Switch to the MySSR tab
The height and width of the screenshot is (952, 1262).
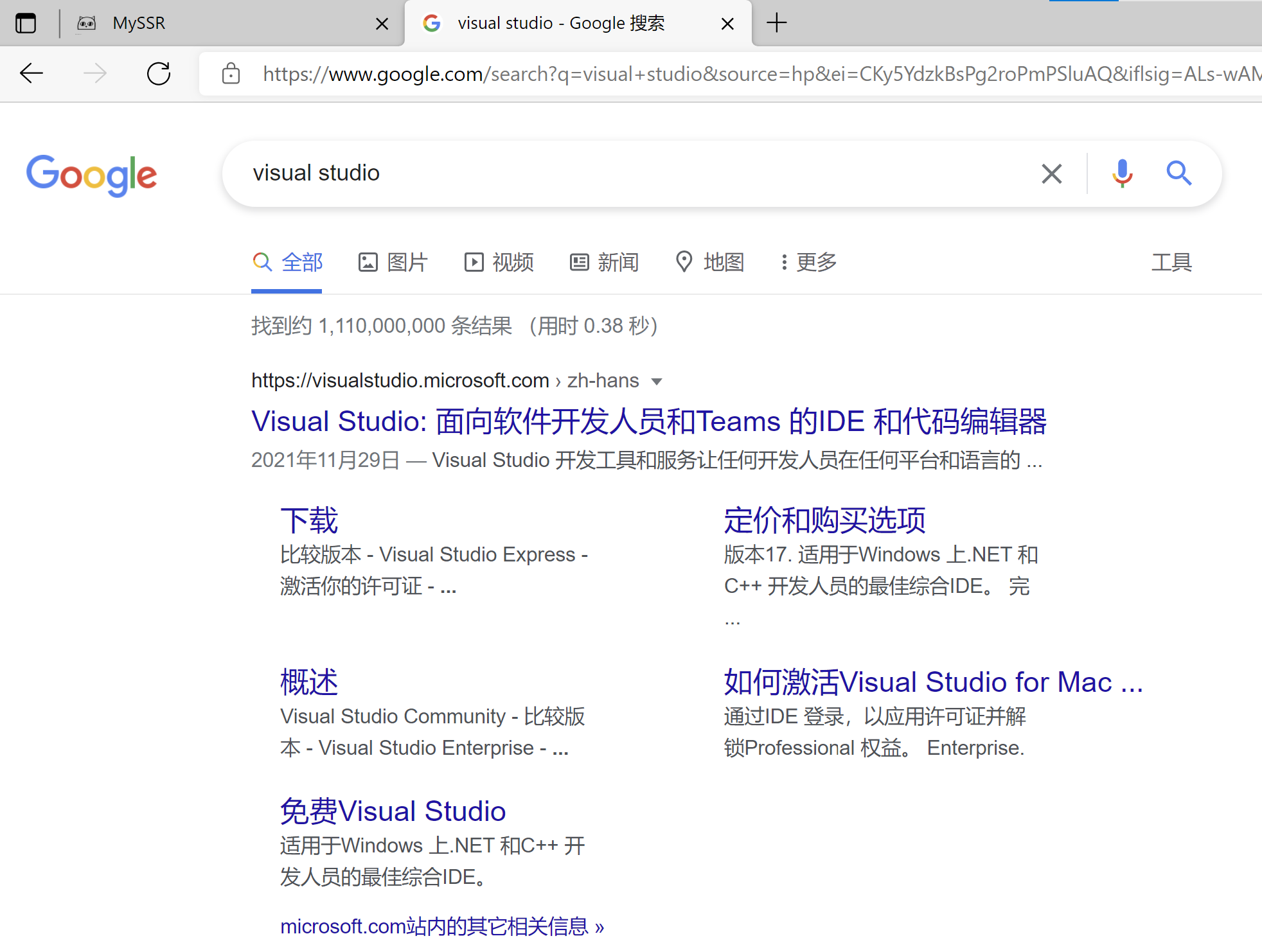[231, 23]
